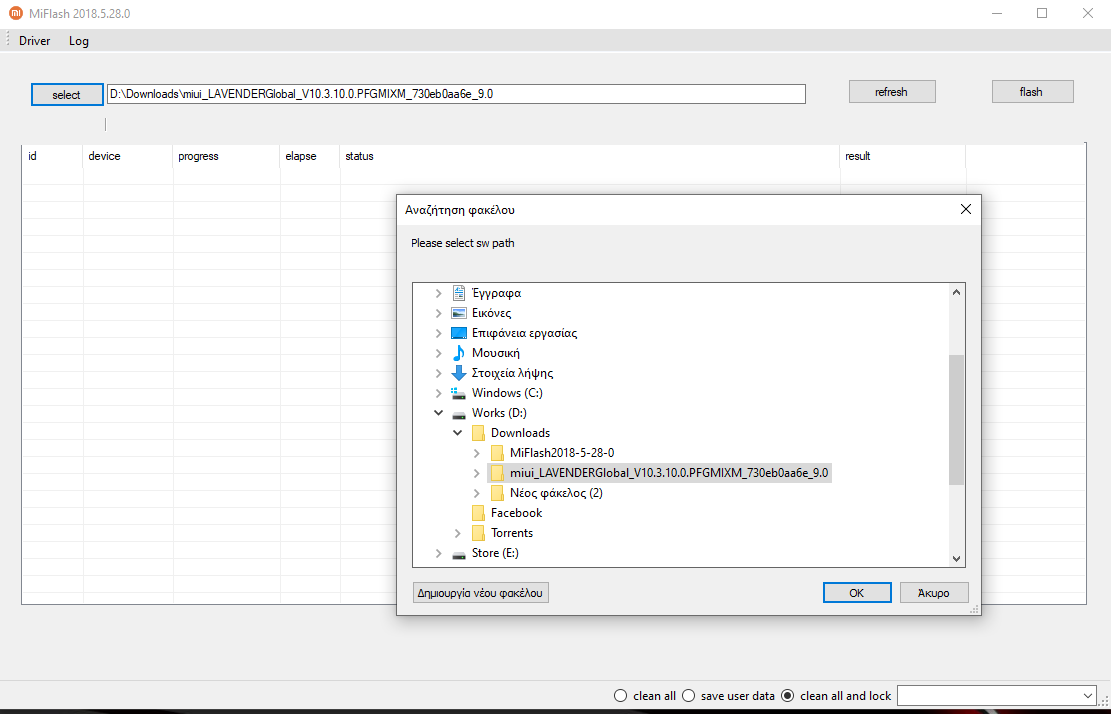Click the folder tree vertical scrollbar thumb

point(957,420)
